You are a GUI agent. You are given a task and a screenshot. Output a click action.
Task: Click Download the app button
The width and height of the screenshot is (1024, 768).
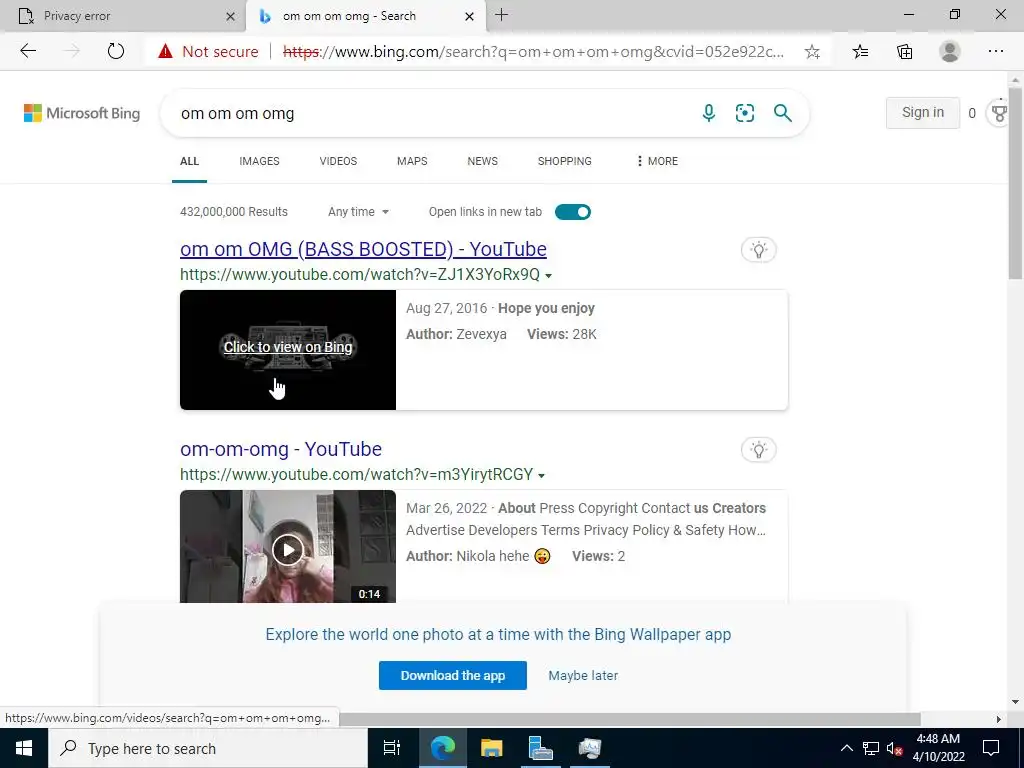tap(453, 675)
